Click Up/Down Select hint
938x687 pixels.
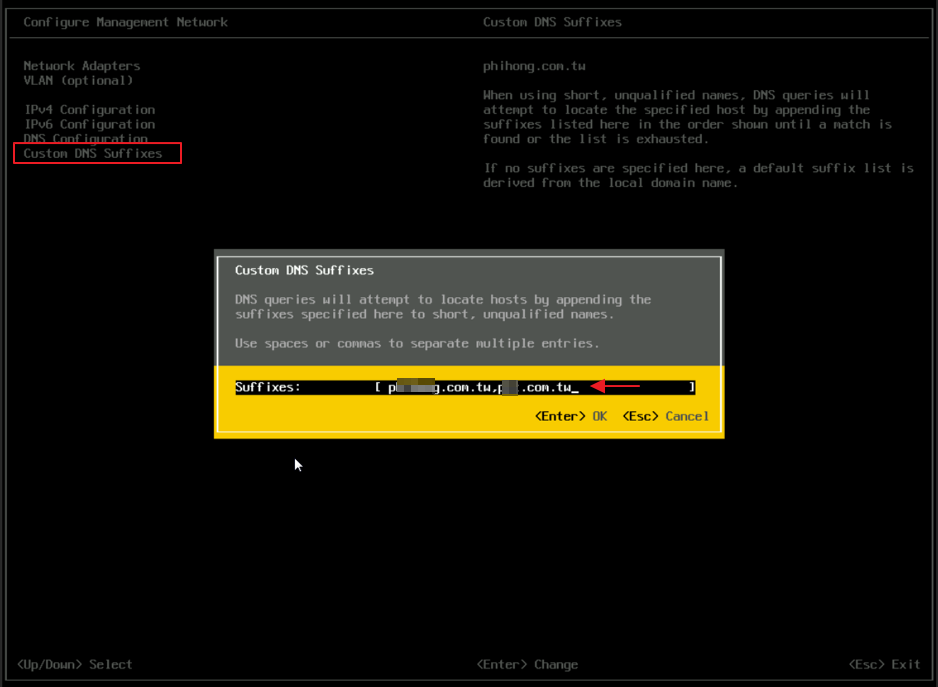point(75,664)
